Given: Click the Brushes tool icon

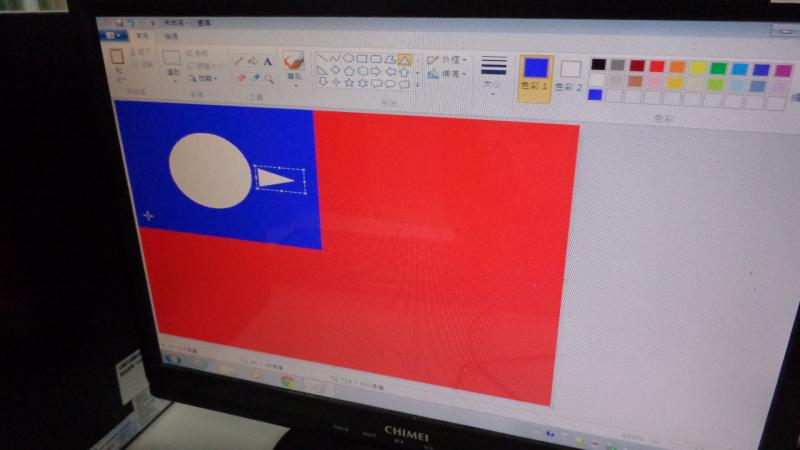Looking at the screenshot, I should (x=294, y=62).
